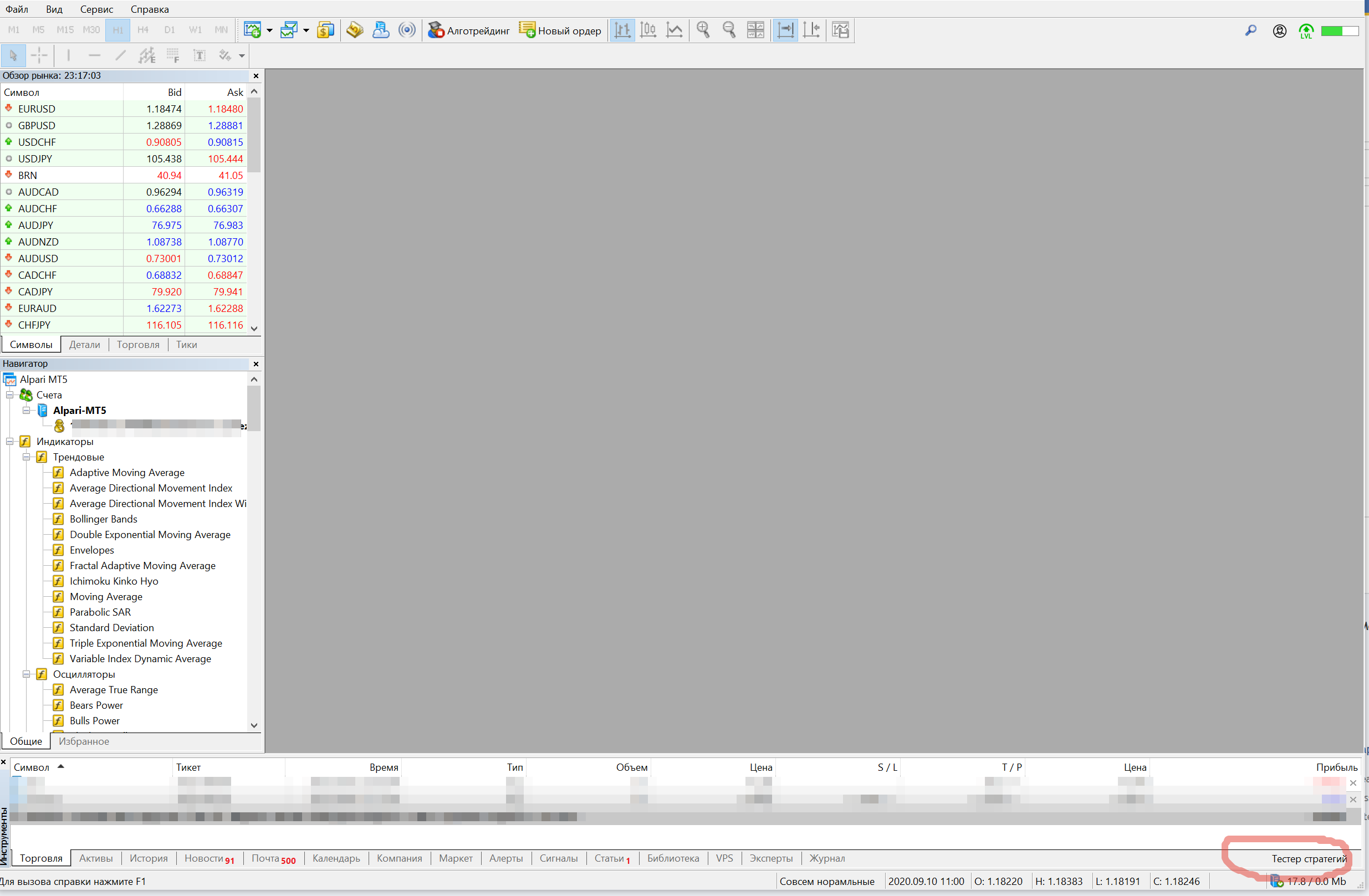Image resolution: width=1369 pixels, height=896 pixels.
Task: Open the Справка menu
Action: tap(150, 9)
